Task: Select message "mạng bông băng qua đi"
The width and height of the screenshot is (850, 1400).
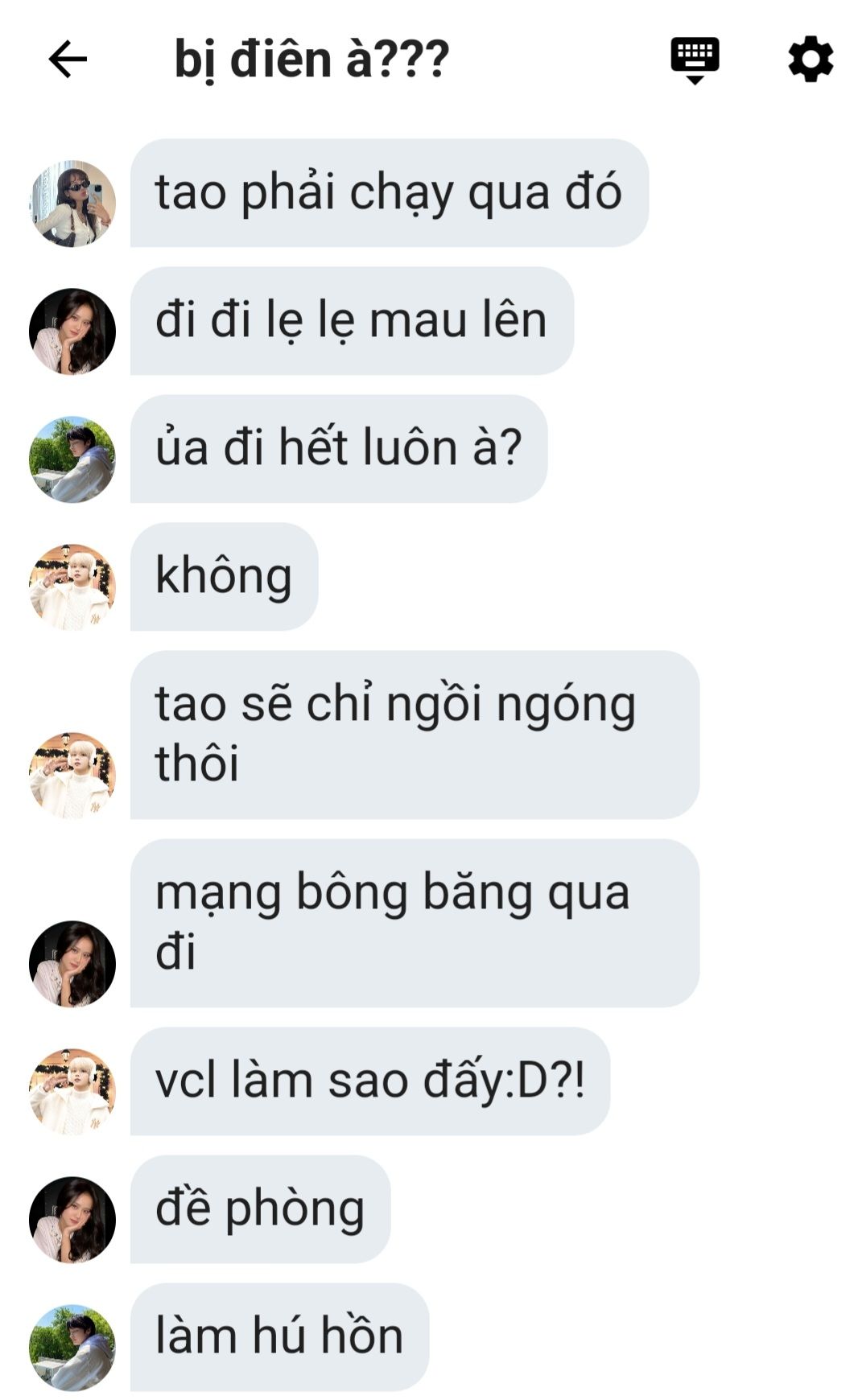Action: coord(415,924)
